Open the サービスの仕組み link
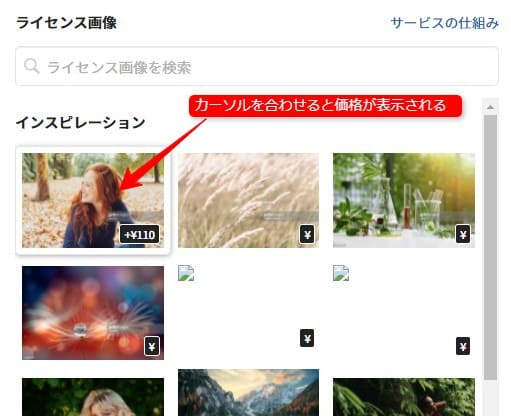Viewport: 511px width, 416px height. click(445, 23)
